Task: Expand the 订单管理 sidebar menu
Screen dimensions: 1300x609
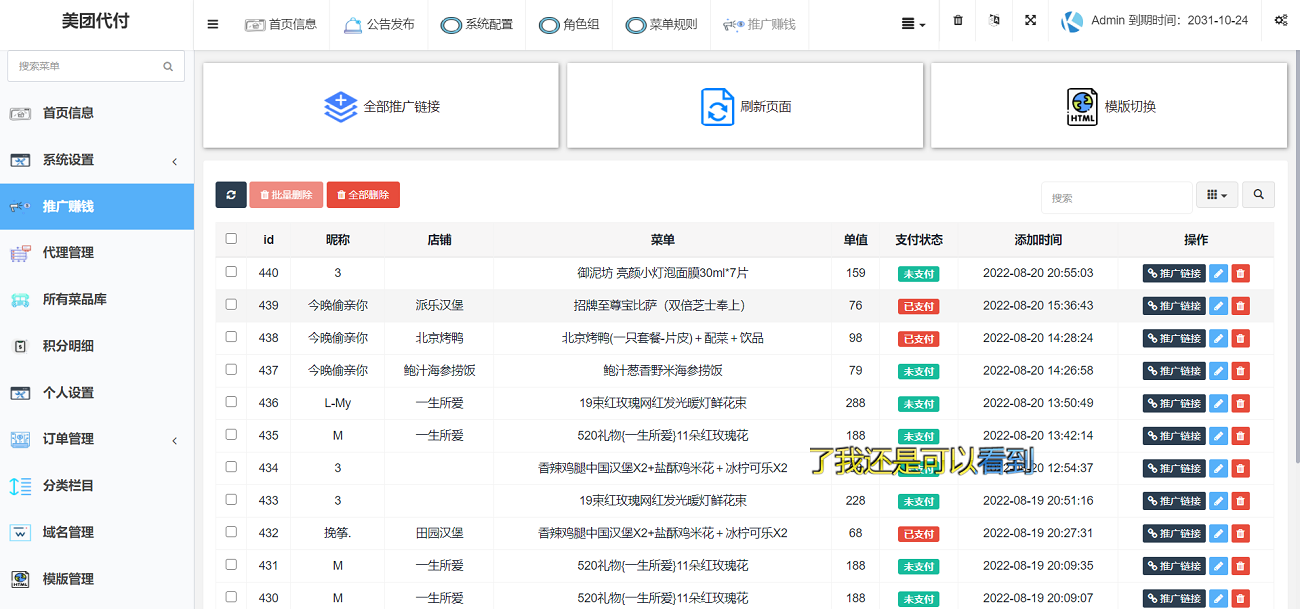Action: [x=97, y=439]
